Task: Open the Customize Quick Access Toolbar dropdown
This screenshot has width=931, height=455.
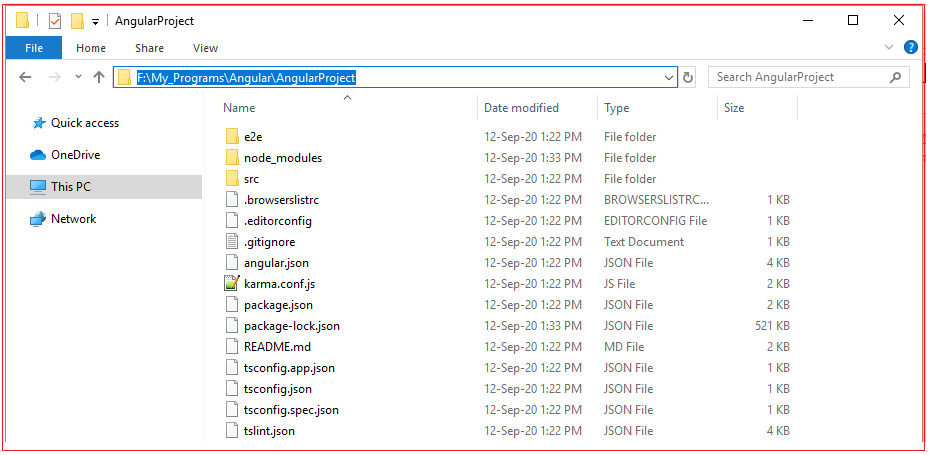Action: 95,22
